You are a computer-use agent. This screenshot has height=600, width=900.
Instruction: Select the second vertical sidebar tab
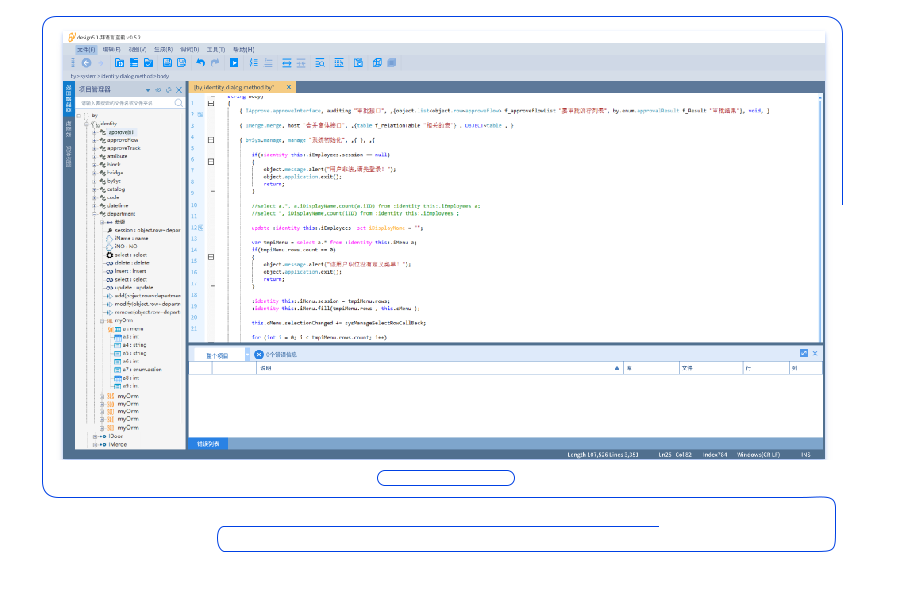click(x=69, y=129)
